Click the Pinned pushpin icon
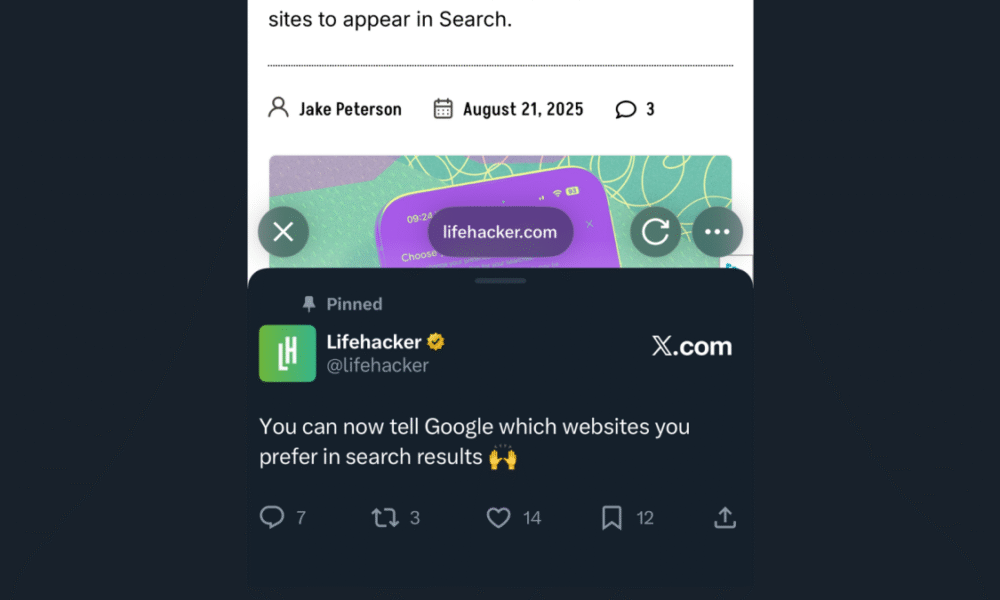This screenshot has width=1000, height=600. coord(309,304)
